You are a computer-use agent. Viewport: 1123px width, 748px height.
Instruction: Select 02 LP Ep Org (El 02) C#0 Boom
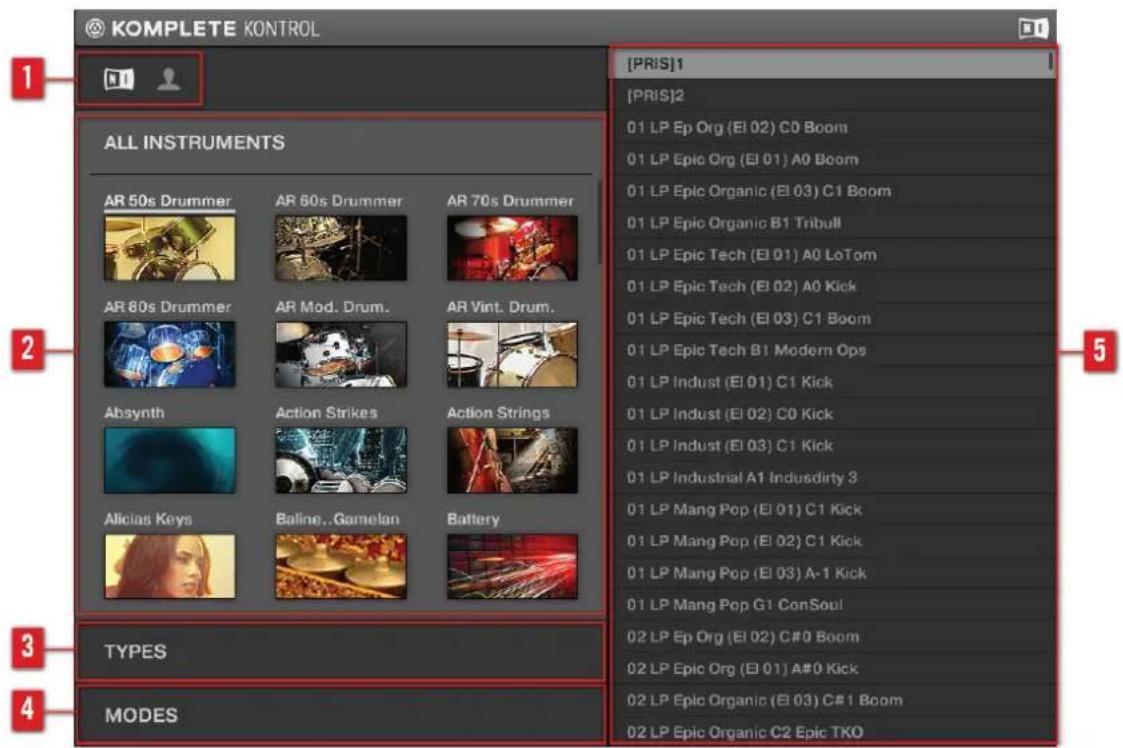833,637
